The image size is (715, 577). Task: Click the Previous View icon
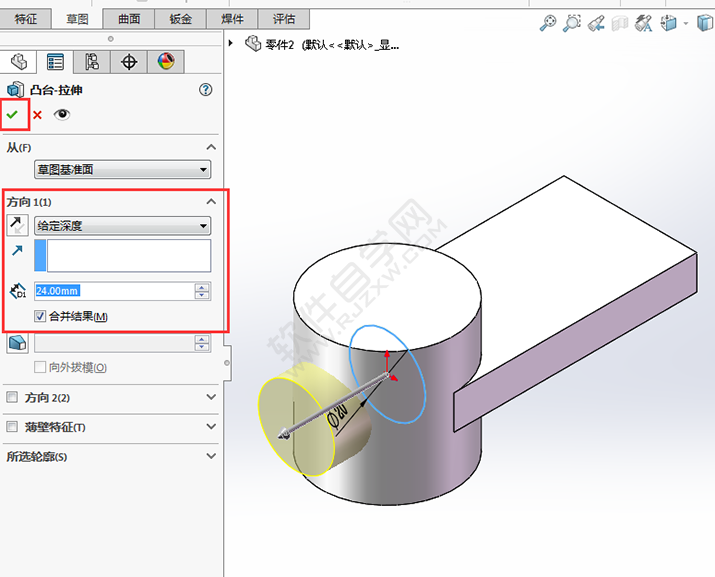coord(596,23)
